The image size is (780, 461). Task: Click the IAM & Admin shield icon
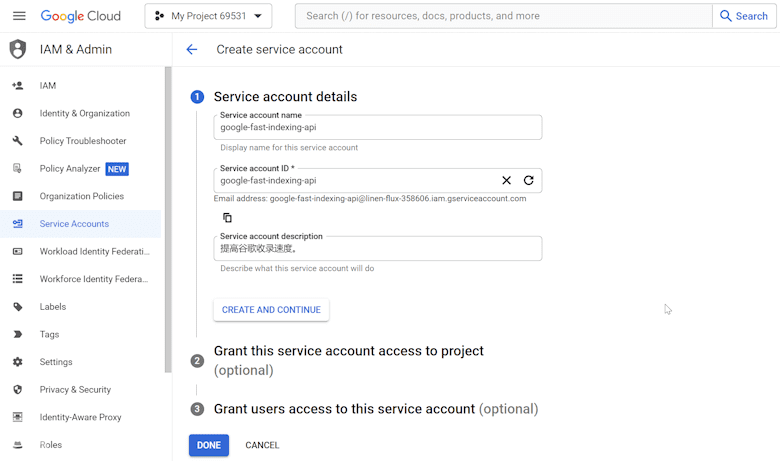pyautogui.click(x=18, y=49)
